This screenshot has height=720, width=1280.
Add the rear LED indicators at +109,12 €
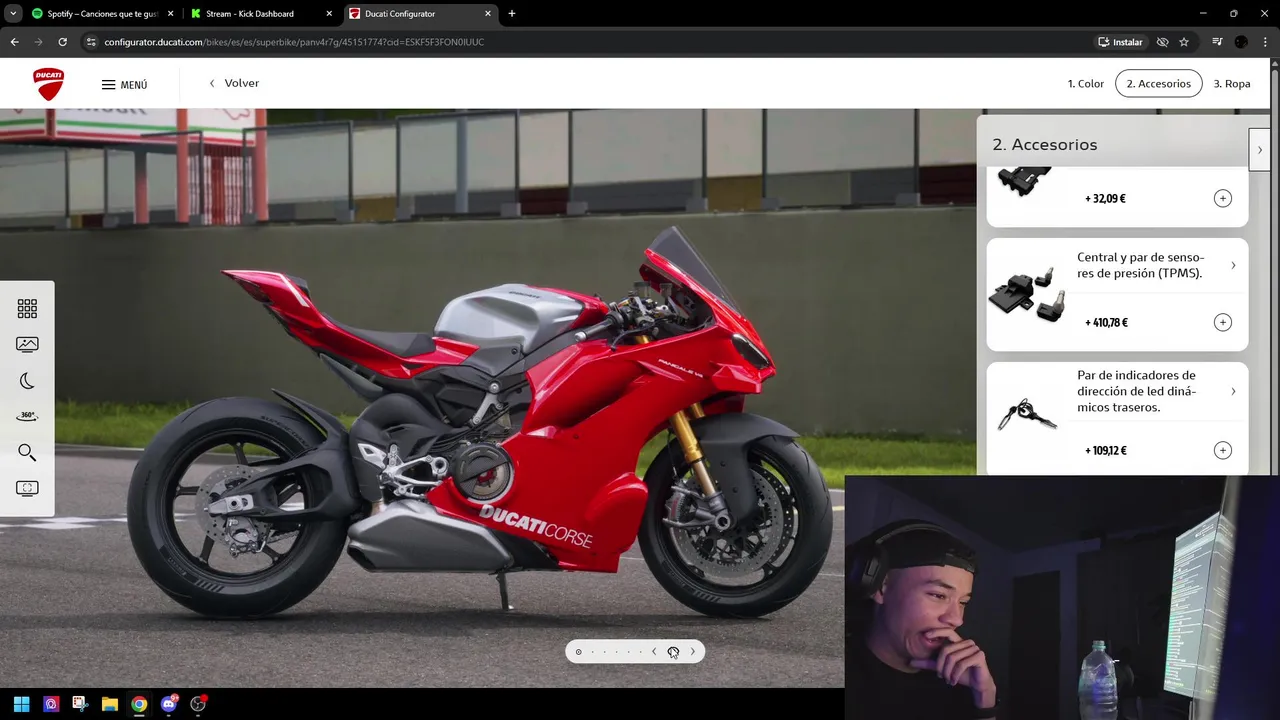click(x=1222, y=450)
